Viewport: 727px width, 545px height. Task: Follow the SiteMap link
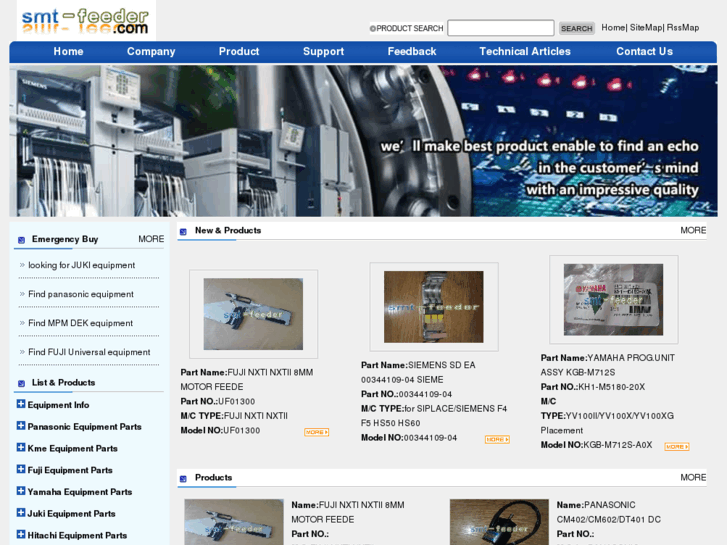[x=646, y=27]
